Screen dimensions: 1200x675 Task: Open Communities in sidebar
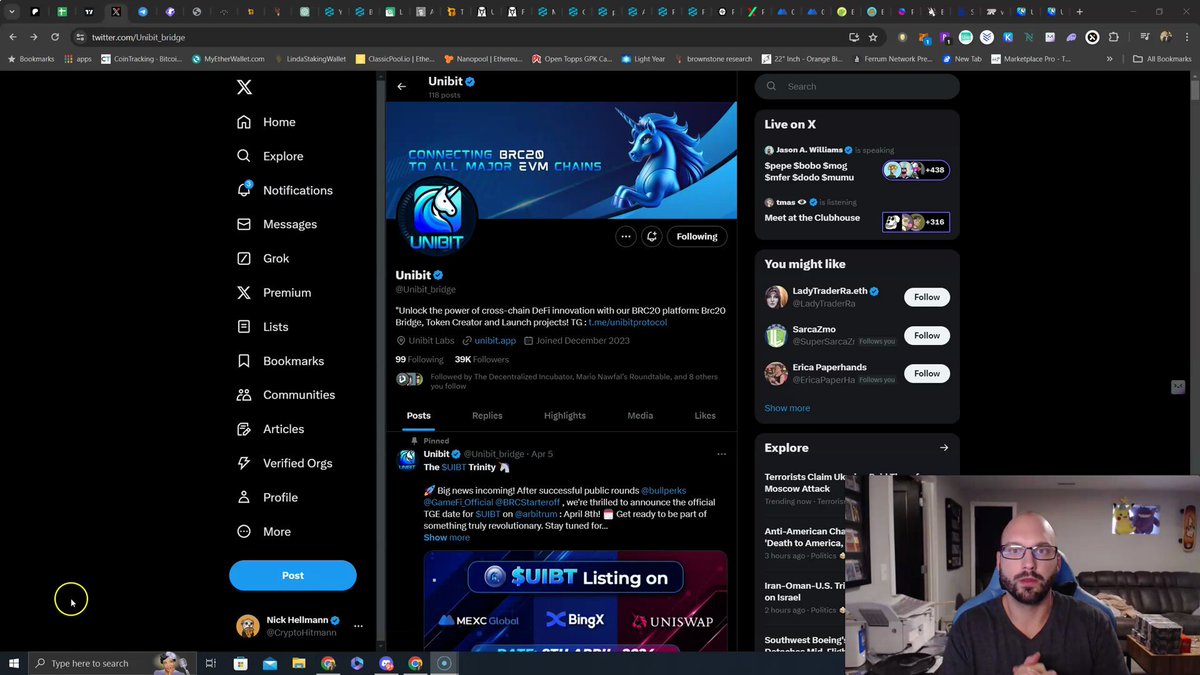[x=285, y=395]
